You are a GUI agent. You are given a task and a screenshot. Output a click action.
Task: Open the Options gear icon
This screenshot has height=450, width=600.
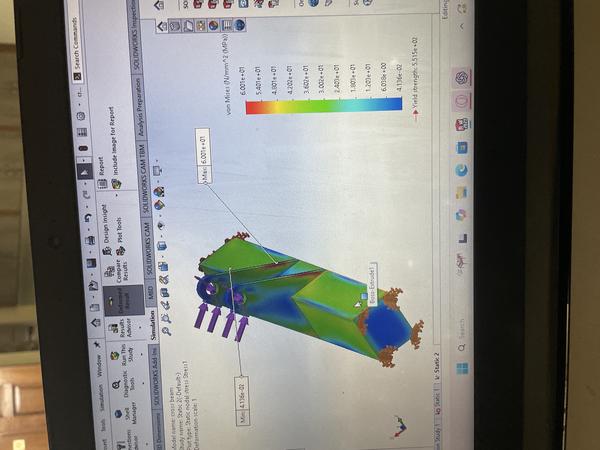[81, 116]
